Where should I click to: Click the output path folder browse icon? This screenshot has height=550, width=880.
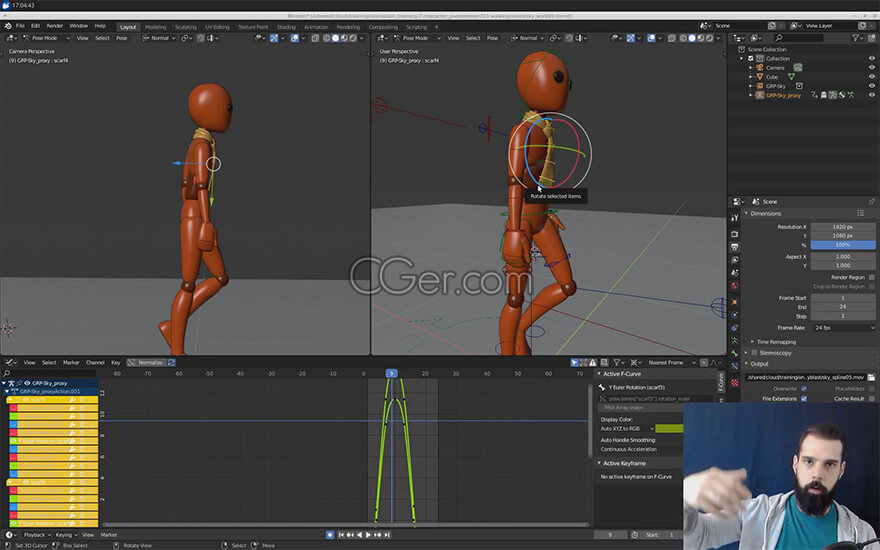(x=871, y=377)
